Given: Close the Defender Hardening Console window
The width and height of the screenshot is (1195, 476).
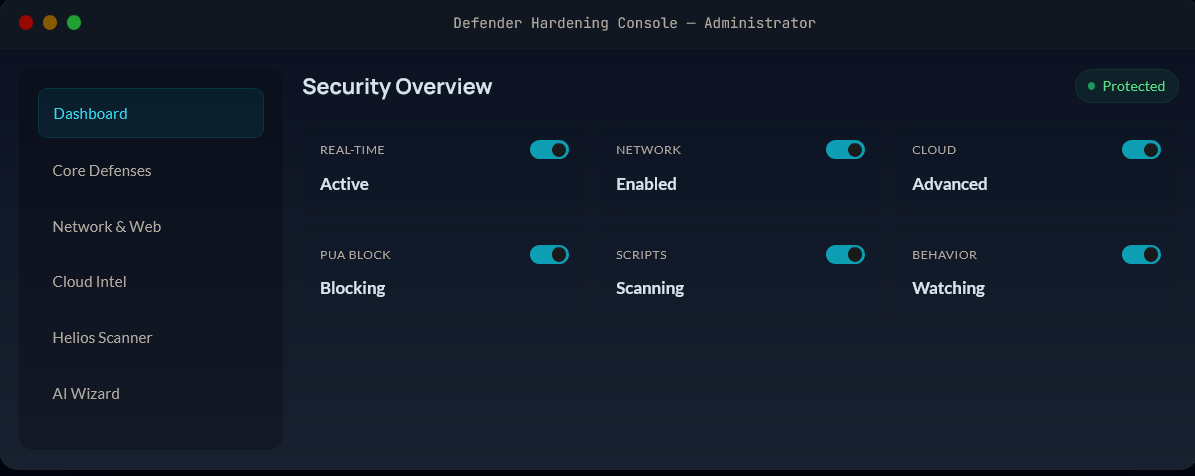Looking at the screenshot, I should (26, 22).
